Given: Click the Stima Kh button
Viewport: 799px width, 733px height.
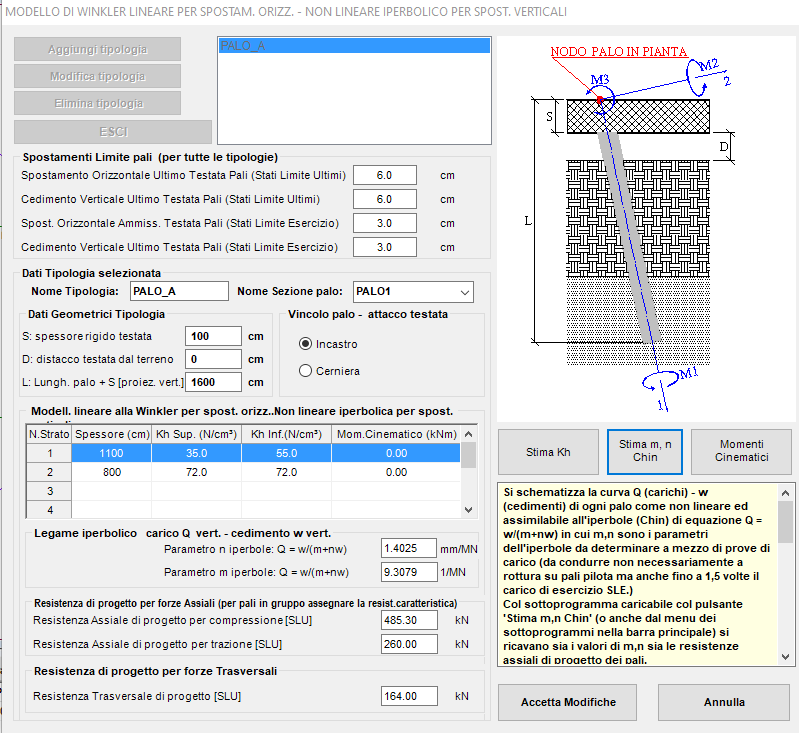Looking at the screenshot, I should coord(548,452).
